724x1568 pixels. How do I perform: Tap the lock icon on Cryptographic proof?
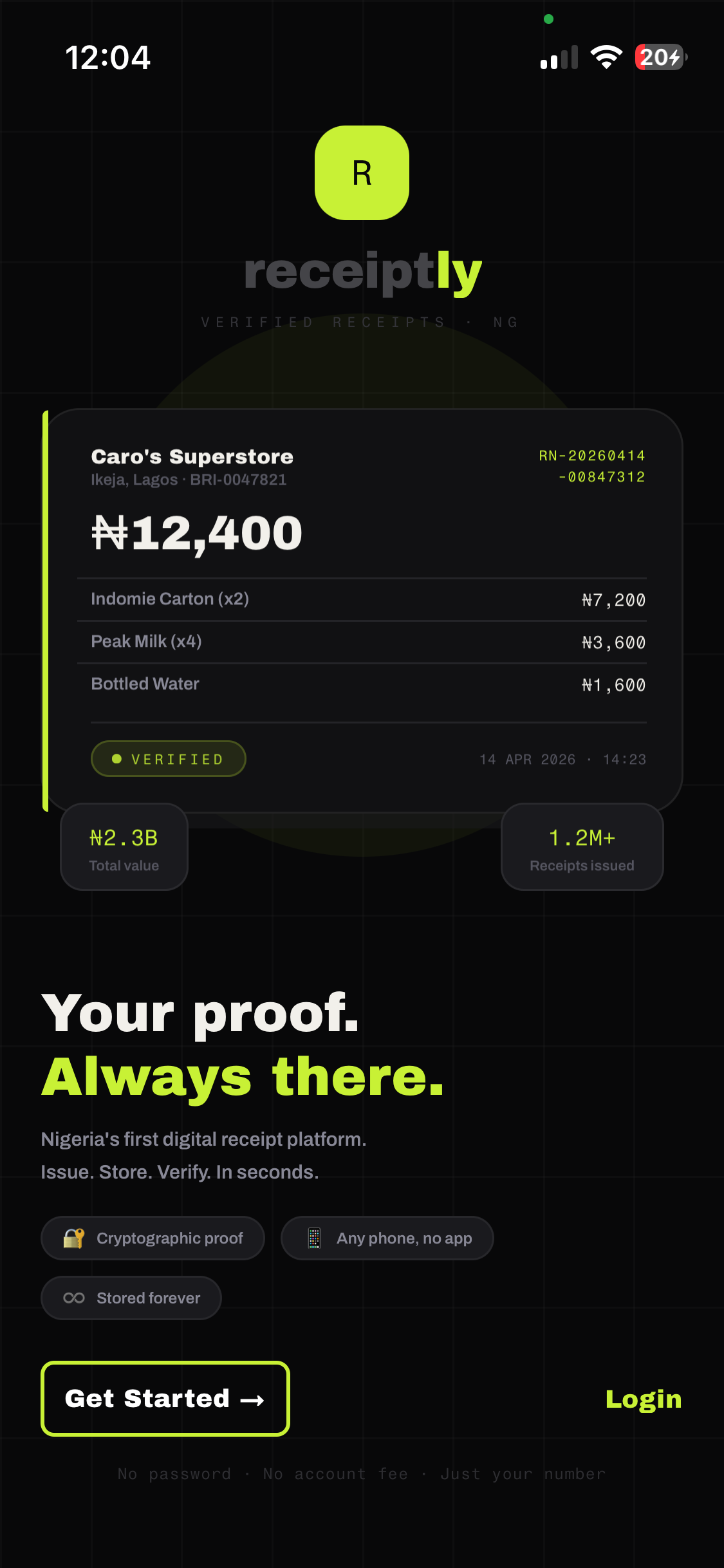[x=74, y=1238]
